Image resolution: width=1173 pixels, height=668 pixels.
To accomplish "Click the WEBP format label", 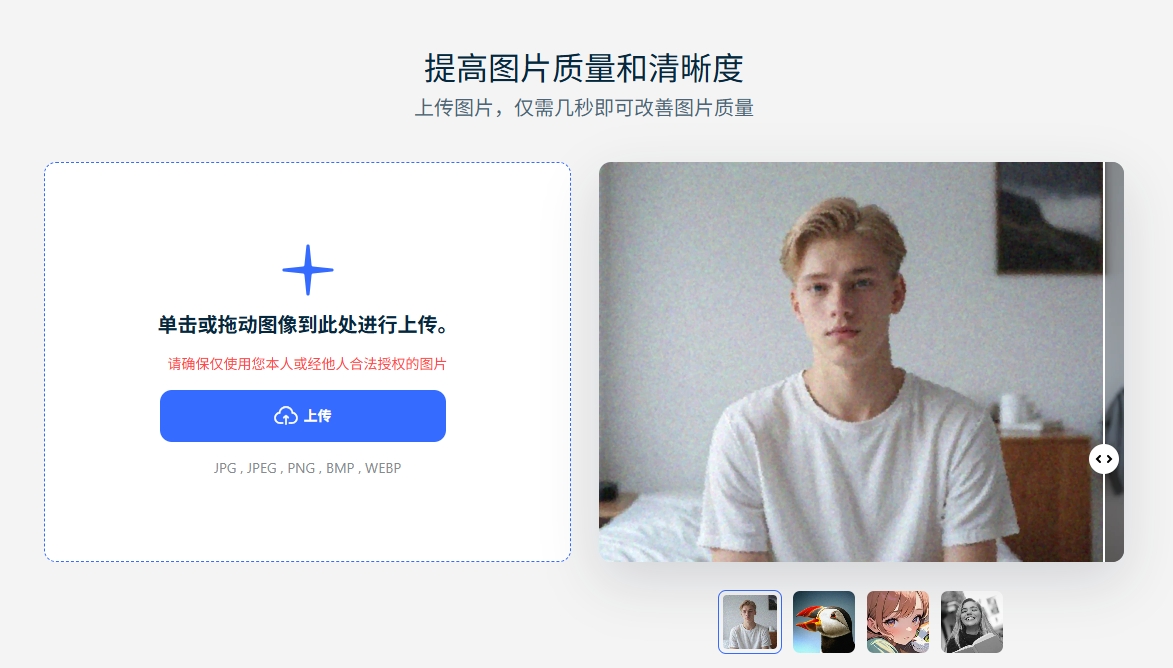I will coord(383,468).
